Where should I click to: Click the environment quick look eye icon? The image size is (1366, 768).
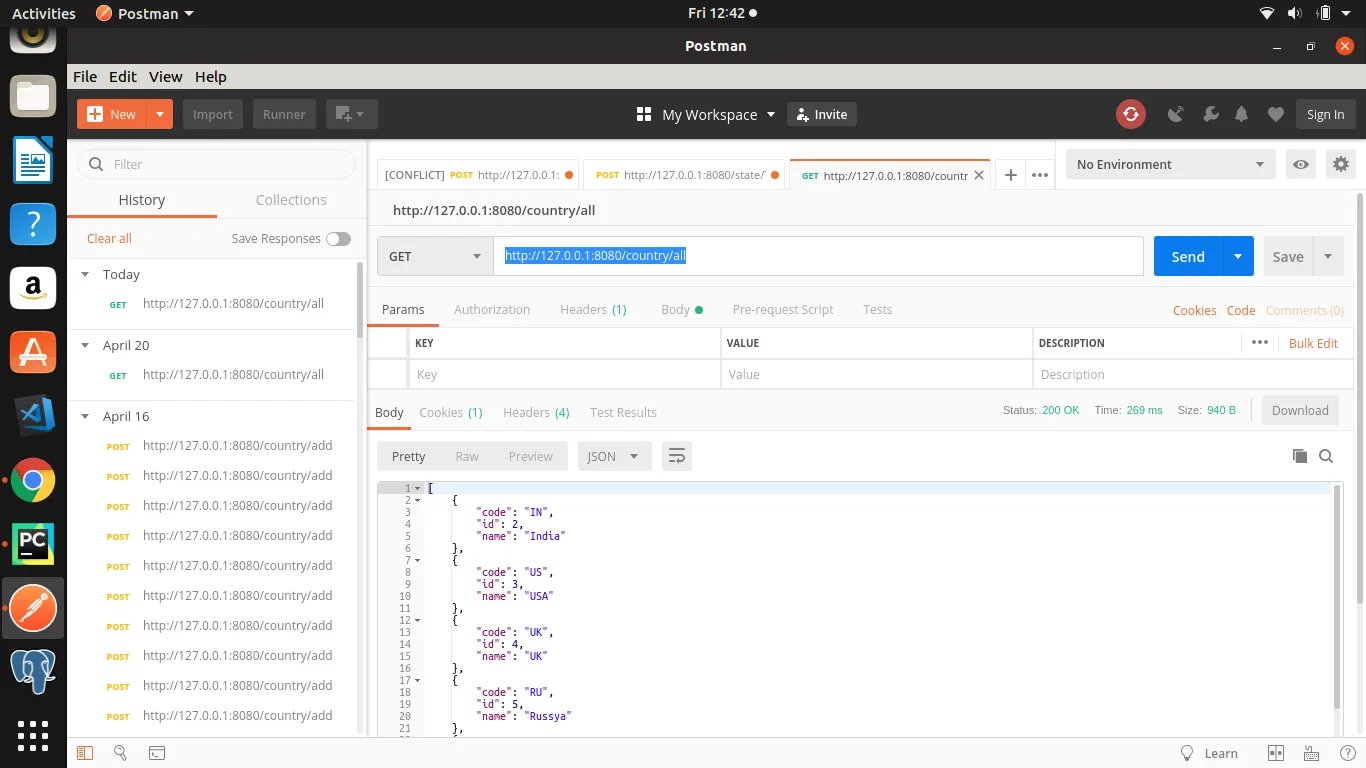[1300, 164]
